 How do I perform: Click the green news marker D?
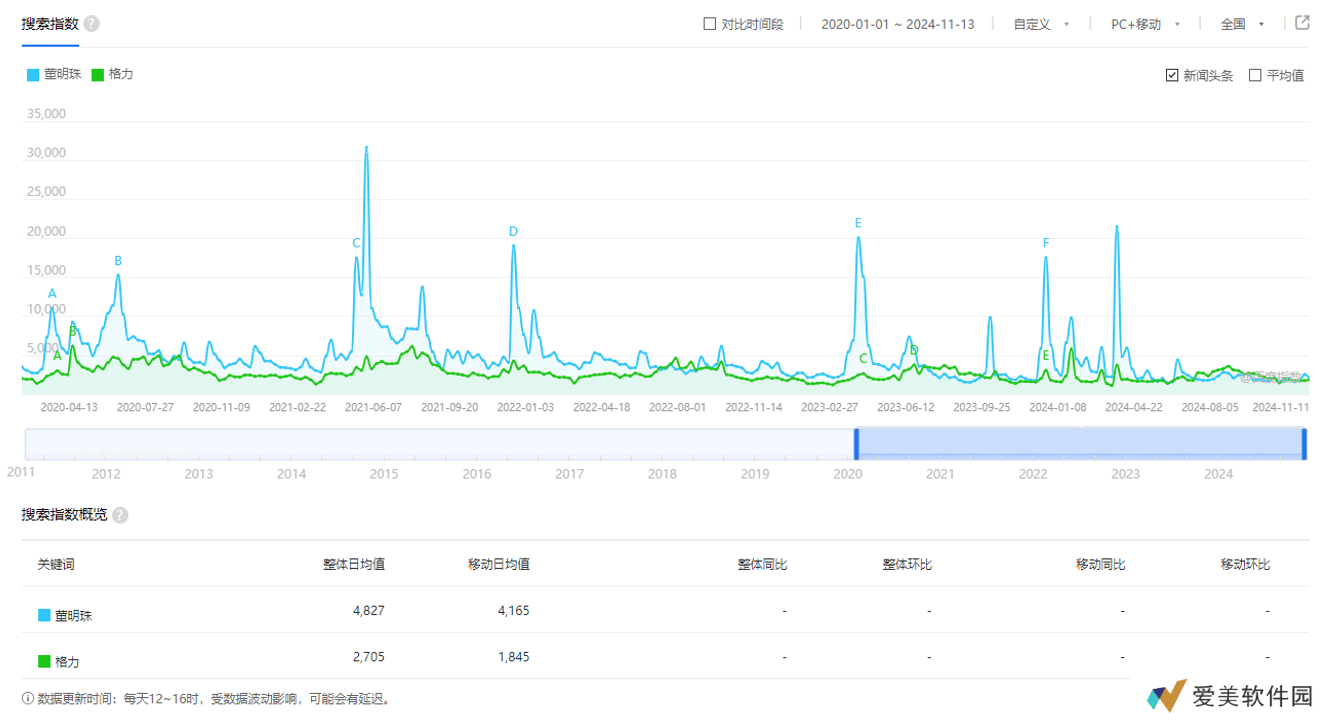pyautogui.click(x=913, y=351)
